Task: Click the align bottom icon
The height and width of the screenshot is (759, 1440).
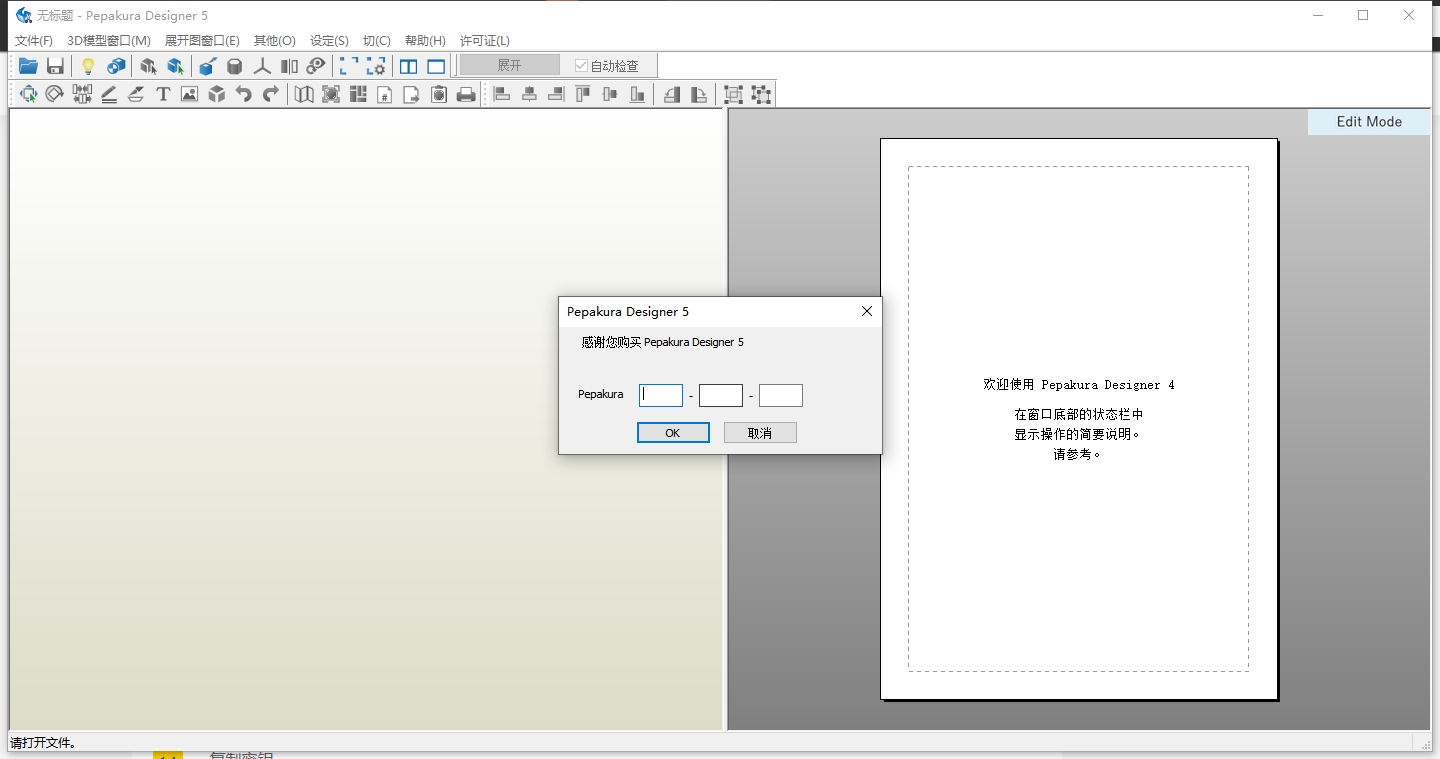Action: (637, 94)
